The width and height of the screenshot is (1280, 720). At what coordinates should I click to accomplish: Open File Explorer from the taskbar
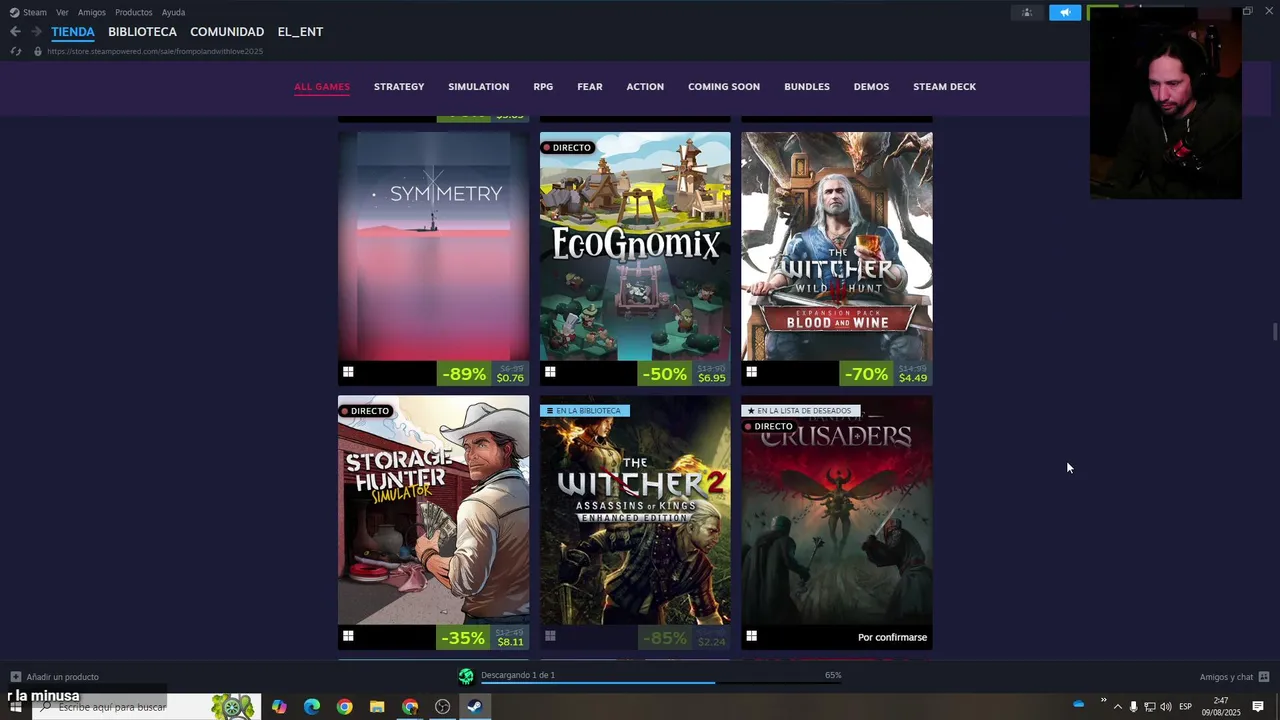(x=377, y=707)
